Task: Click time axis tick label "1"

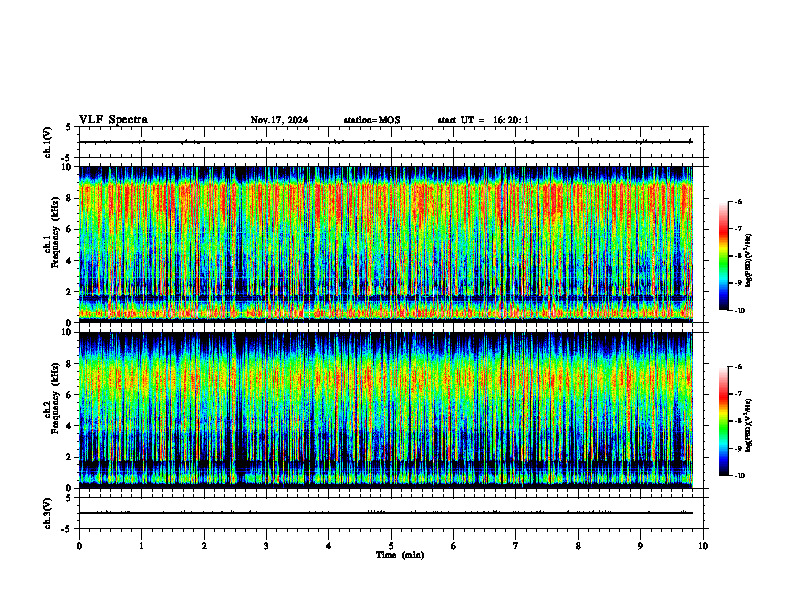Action: coord(141,546)
